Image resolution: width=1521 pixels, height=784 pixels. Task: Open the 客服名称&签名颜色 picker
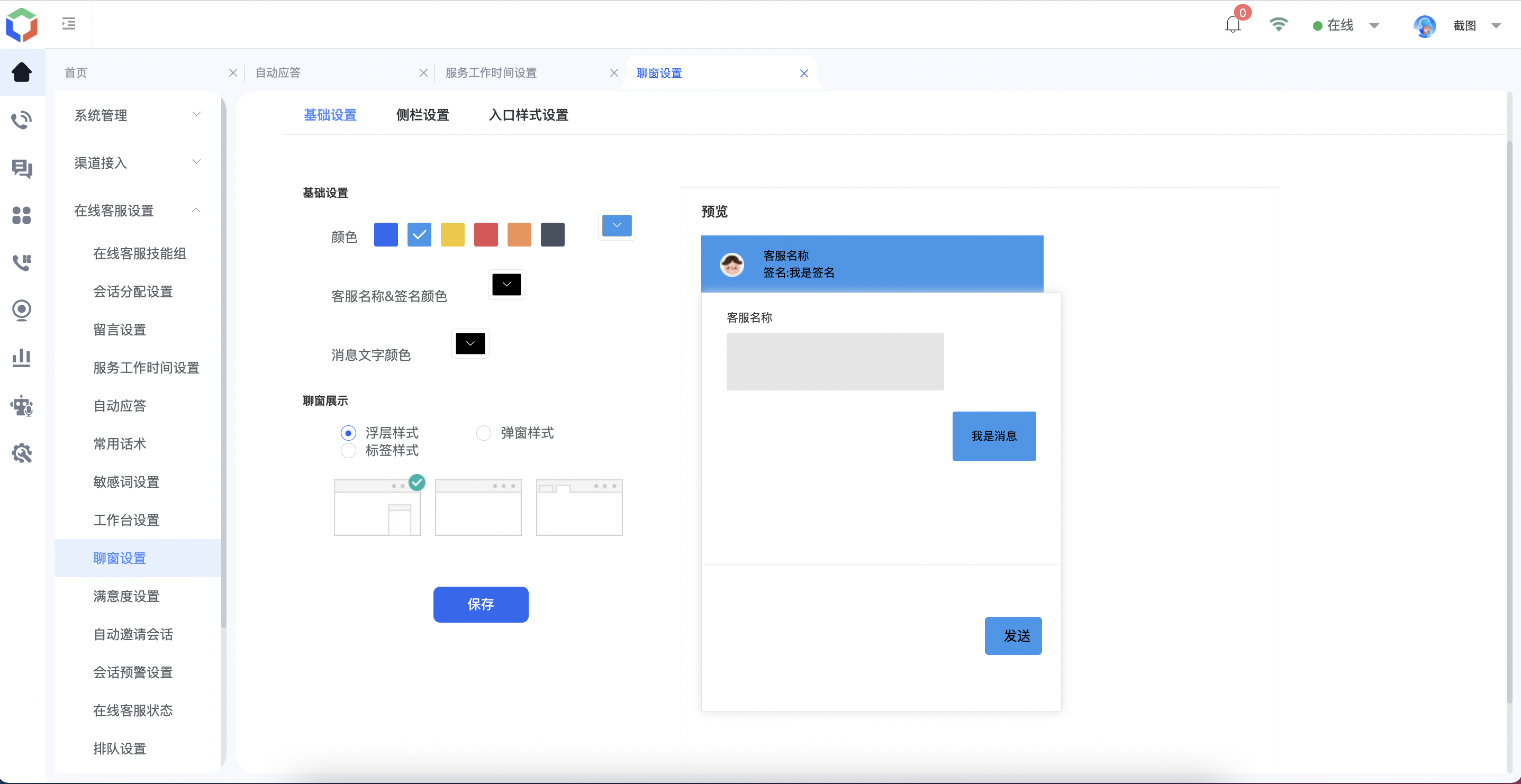pos(506,285)
